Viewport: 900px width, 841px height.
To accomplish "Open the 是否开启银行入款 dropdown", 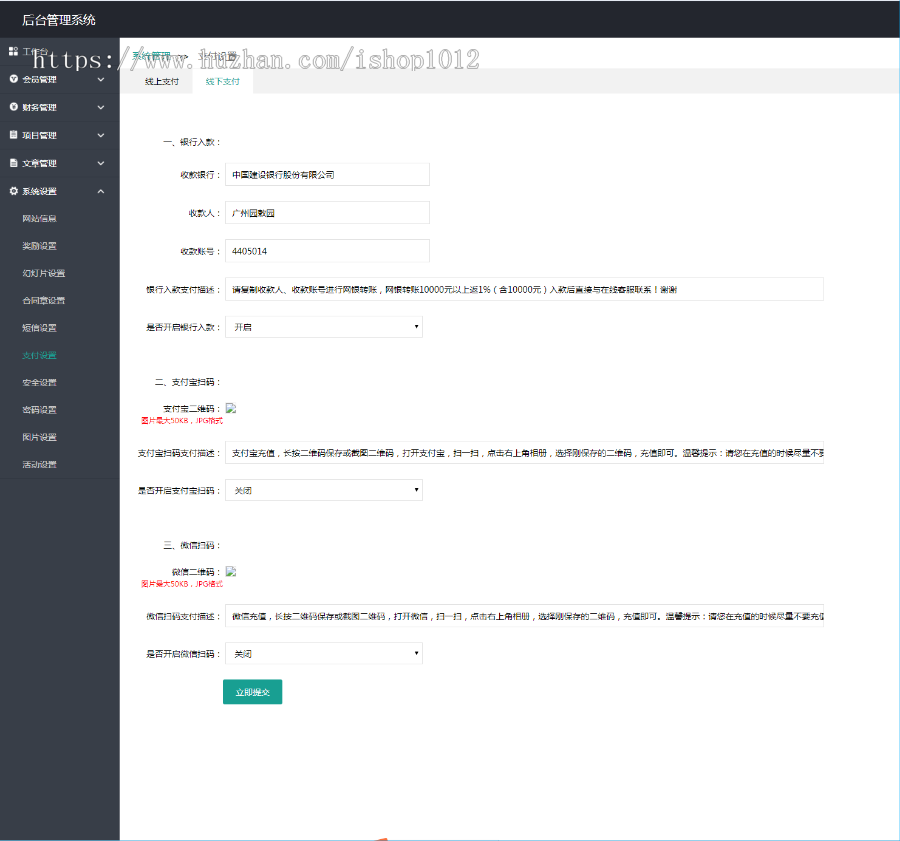I will click(x=322, y=326).
